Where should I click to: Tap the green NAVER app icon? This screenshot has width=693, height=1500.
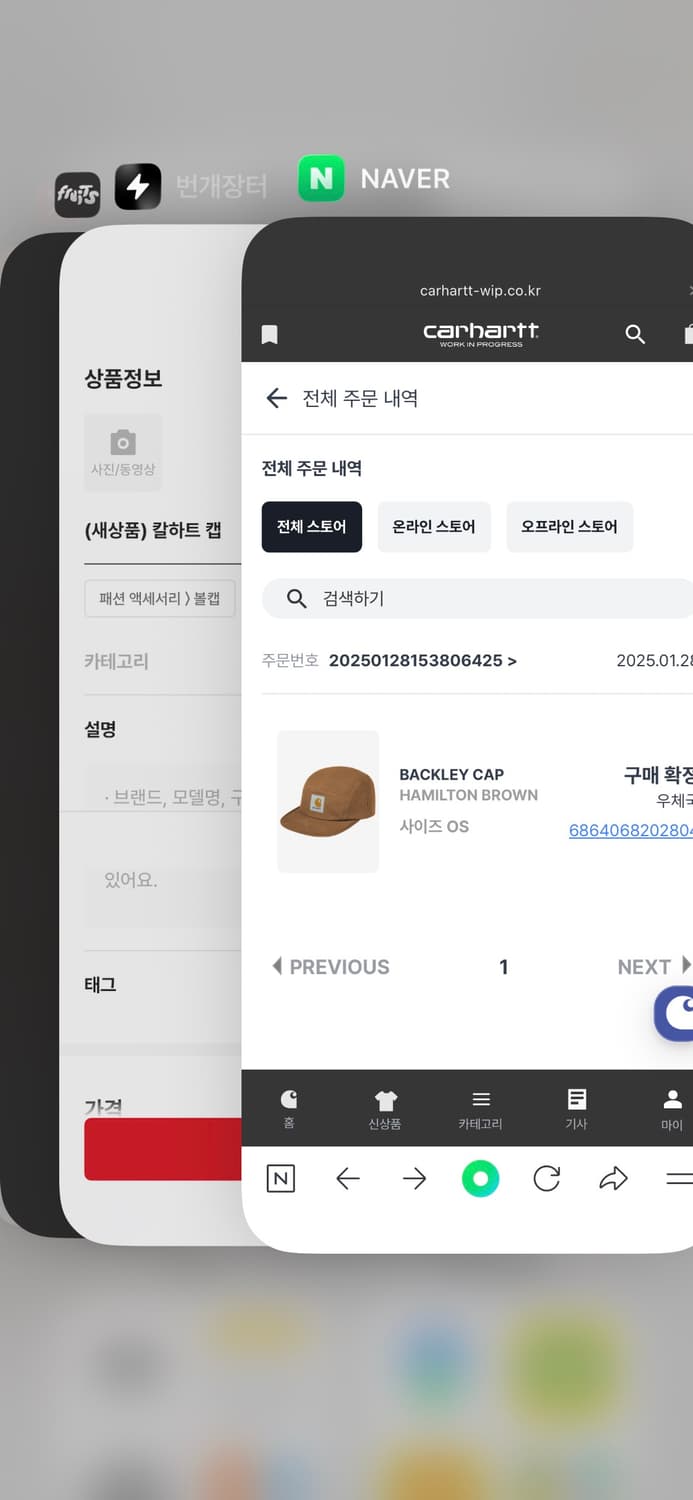click(321, 179)
